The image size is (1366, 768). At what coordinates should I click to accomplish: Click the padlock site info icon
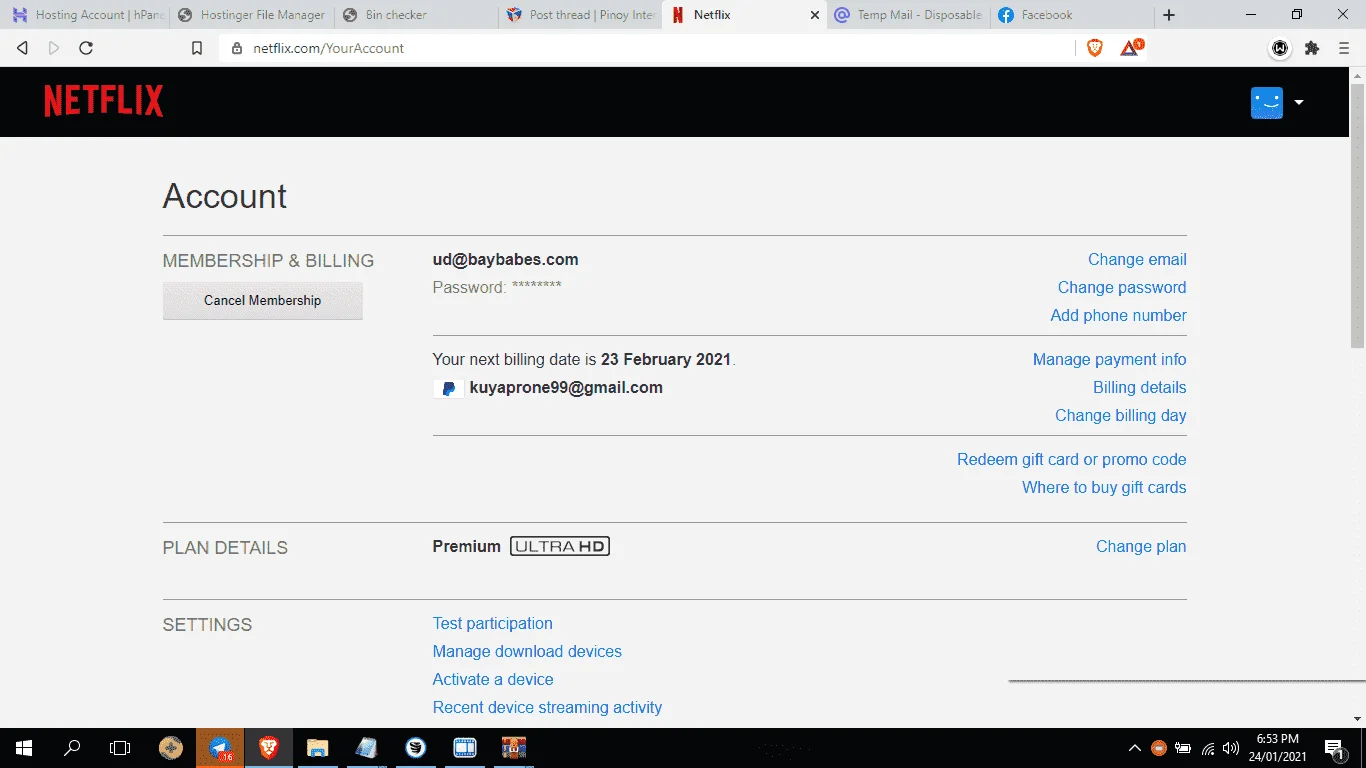(x=237, y=48)
